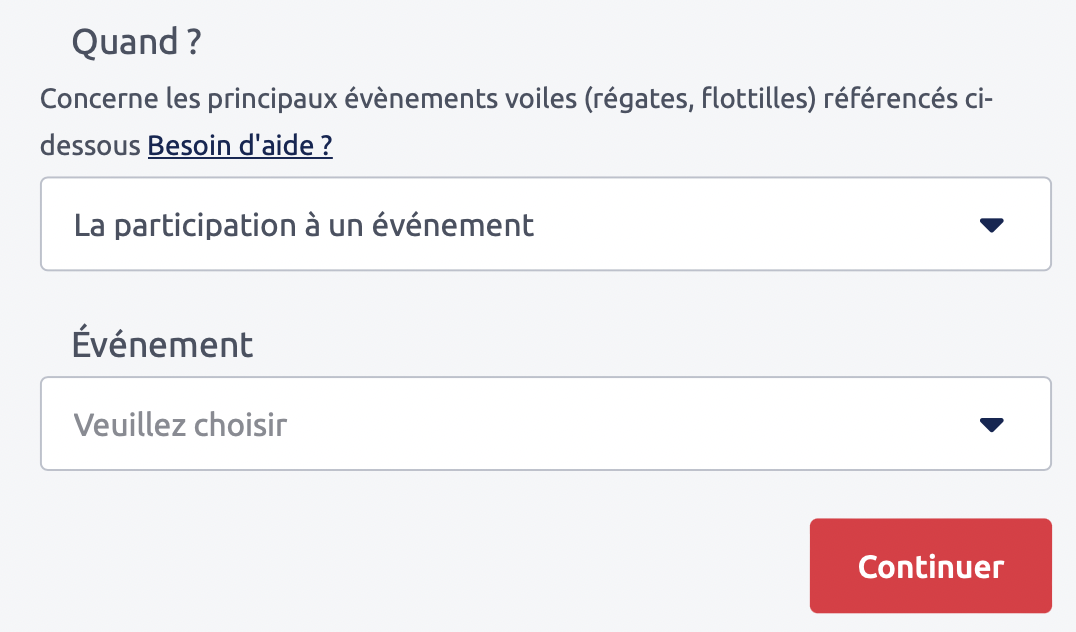Screen dimensions: 1076x632
Task: Click the 'Veuillez choisir' placeholder text
Action: (181, 425)
